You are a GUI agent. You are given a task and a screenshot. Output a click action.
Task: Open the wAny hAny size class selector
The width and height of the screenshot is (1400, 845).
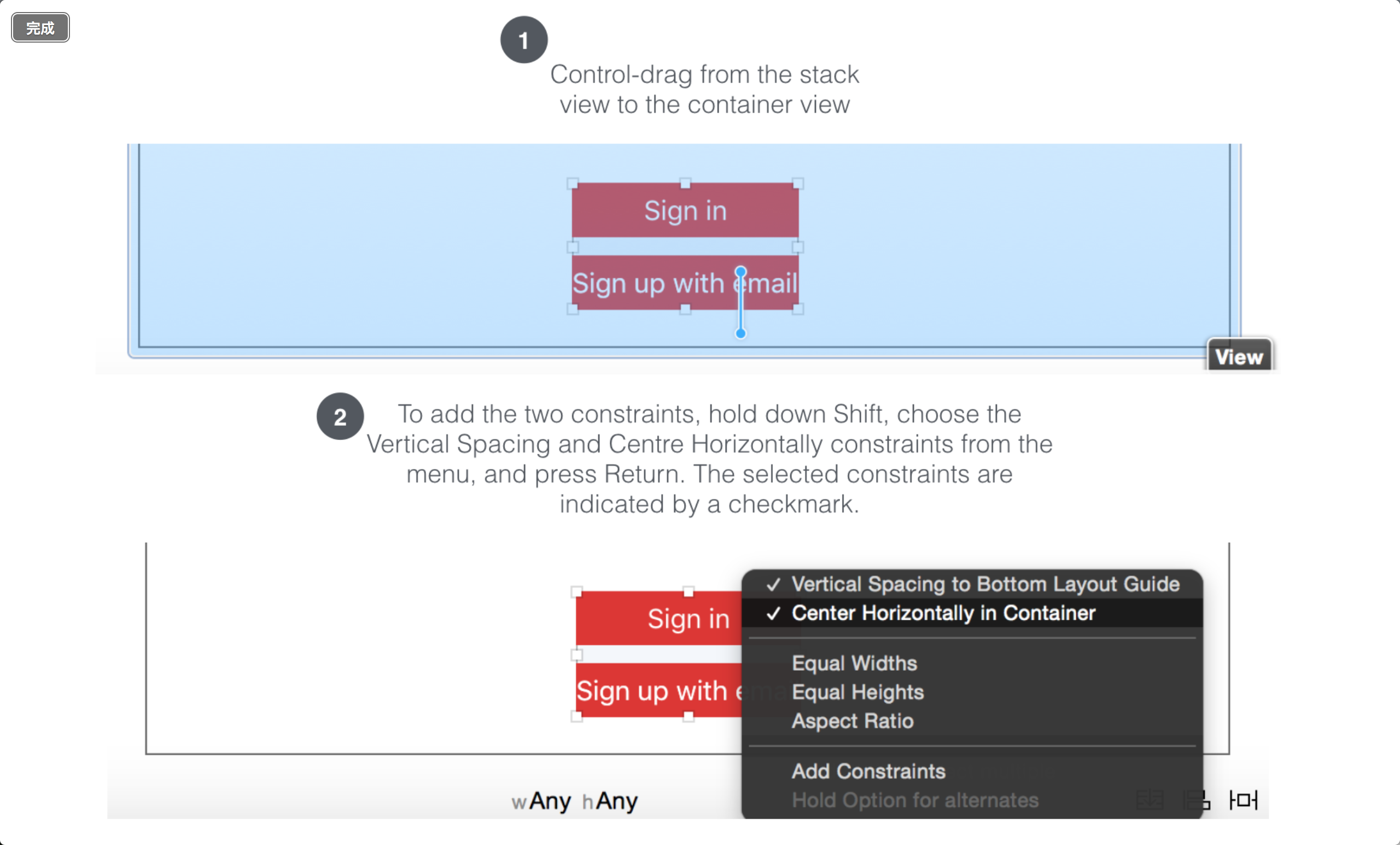coord(574,801)
